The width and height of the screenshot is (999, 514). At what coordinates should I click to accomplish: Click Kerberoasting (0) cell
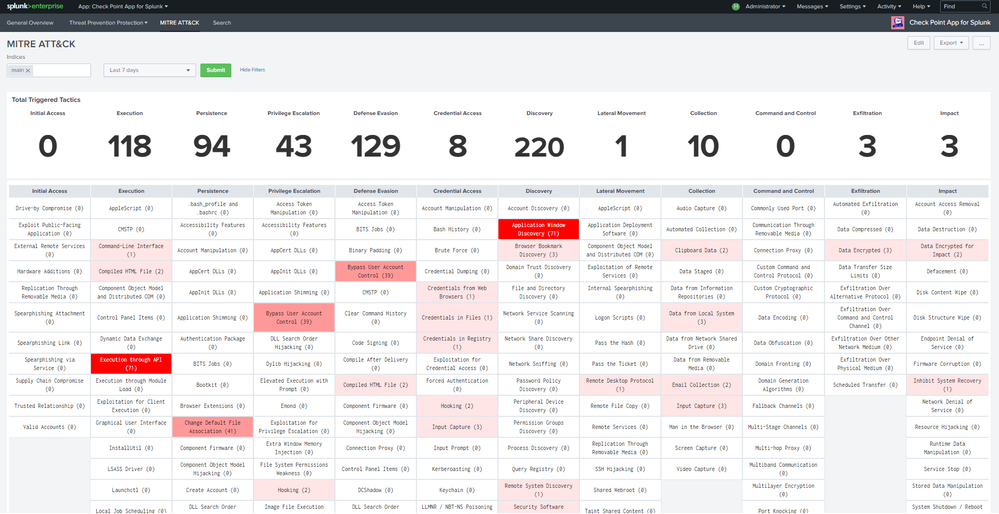tap(457, 469)
